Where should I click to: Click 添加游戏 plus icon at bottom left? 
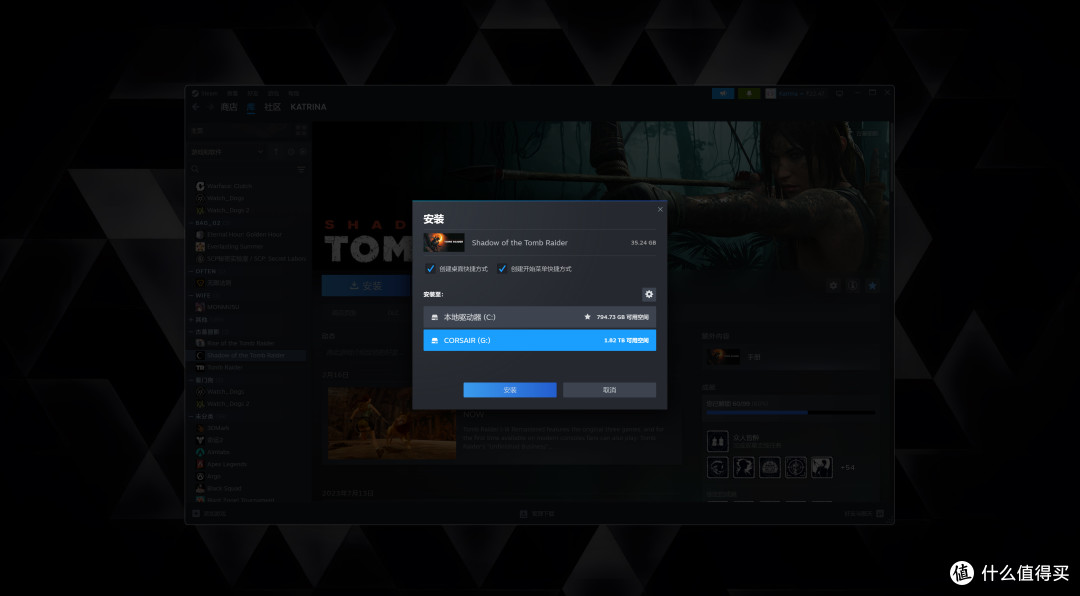(196, 513)
